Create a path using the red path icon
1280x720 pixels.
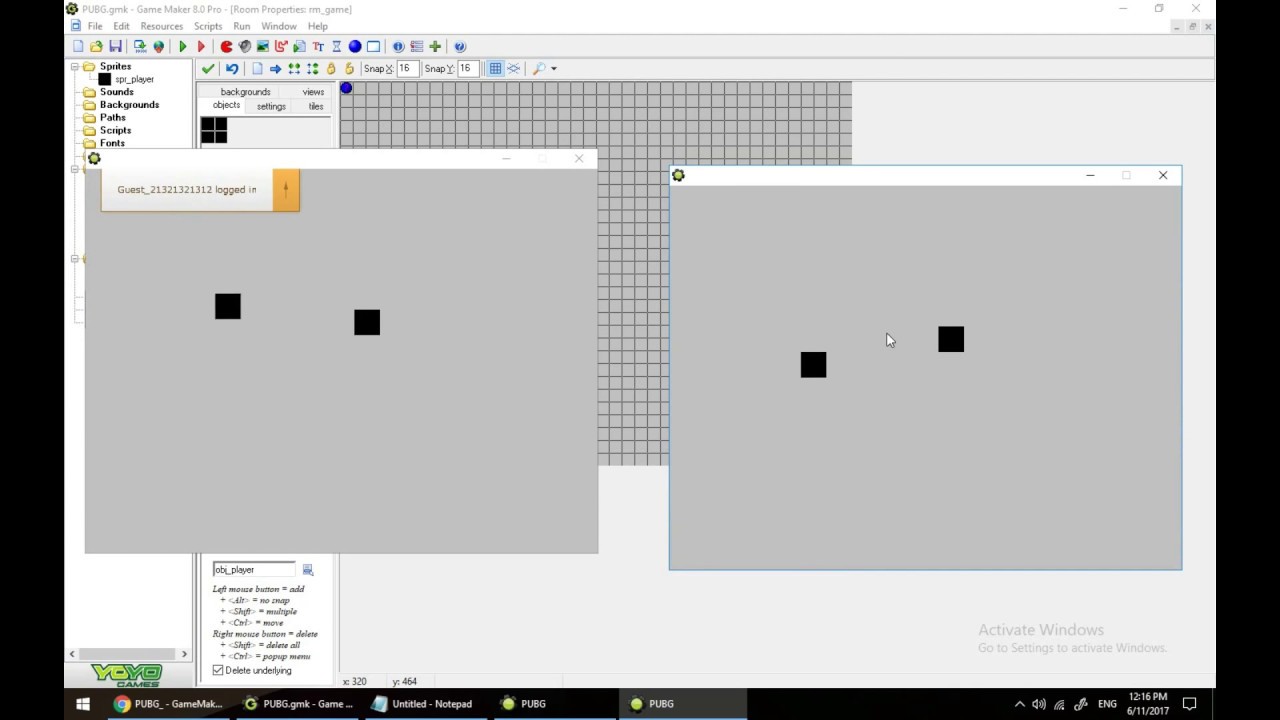pyautogui.click(x=281, y=46)
